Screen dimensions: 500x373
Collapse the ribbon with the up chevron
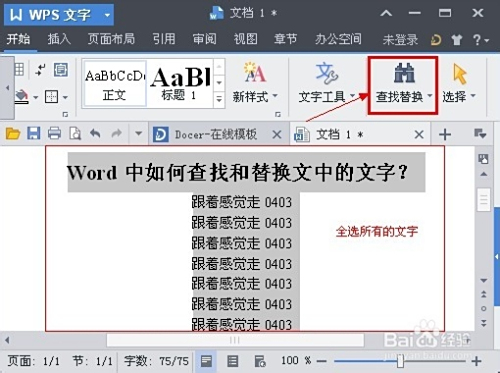coord(386,13)
